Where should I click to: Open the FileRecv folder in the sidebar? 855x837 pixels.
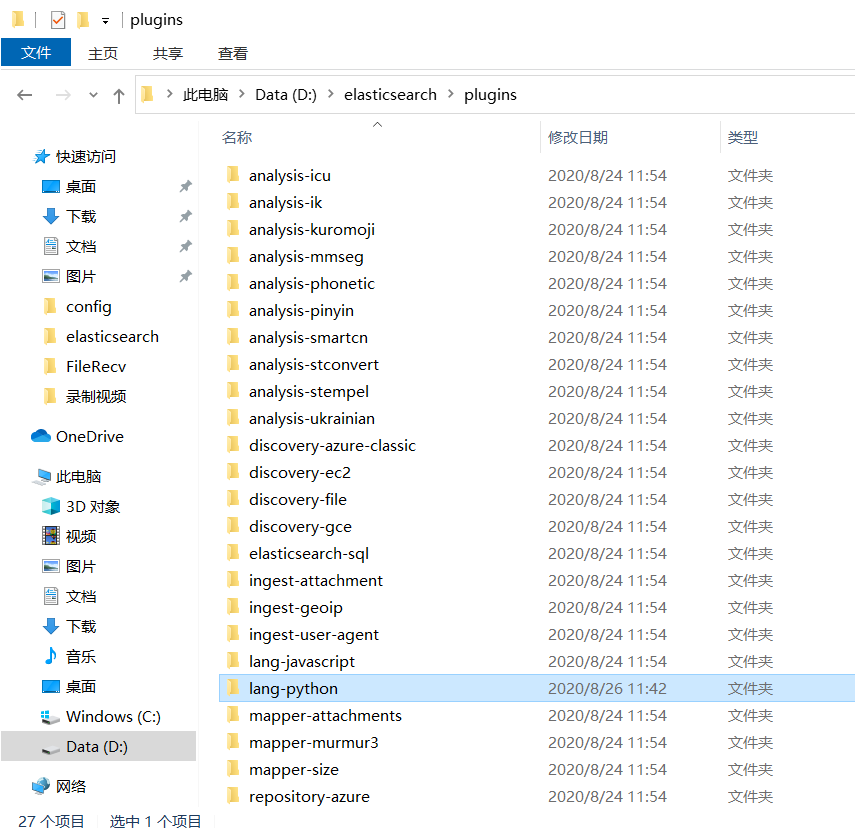pos(96,366)
